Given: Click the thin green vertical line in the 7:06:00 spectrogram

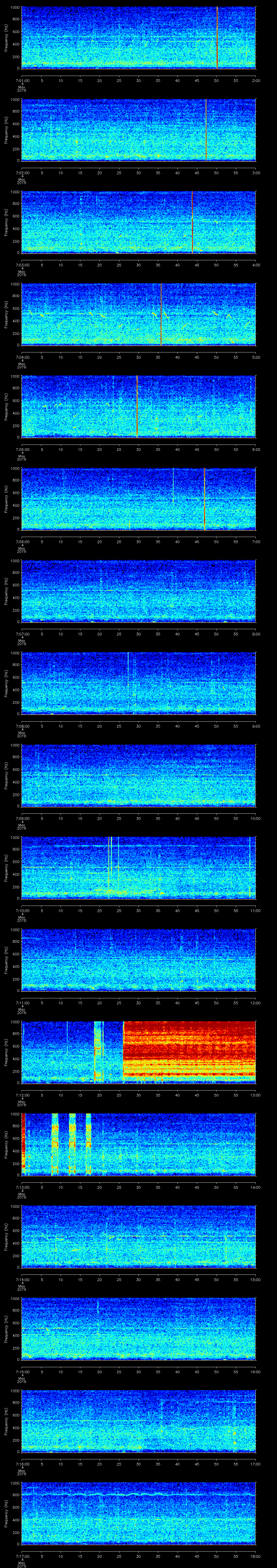Looking at the screenshot, I should [173, 486].
